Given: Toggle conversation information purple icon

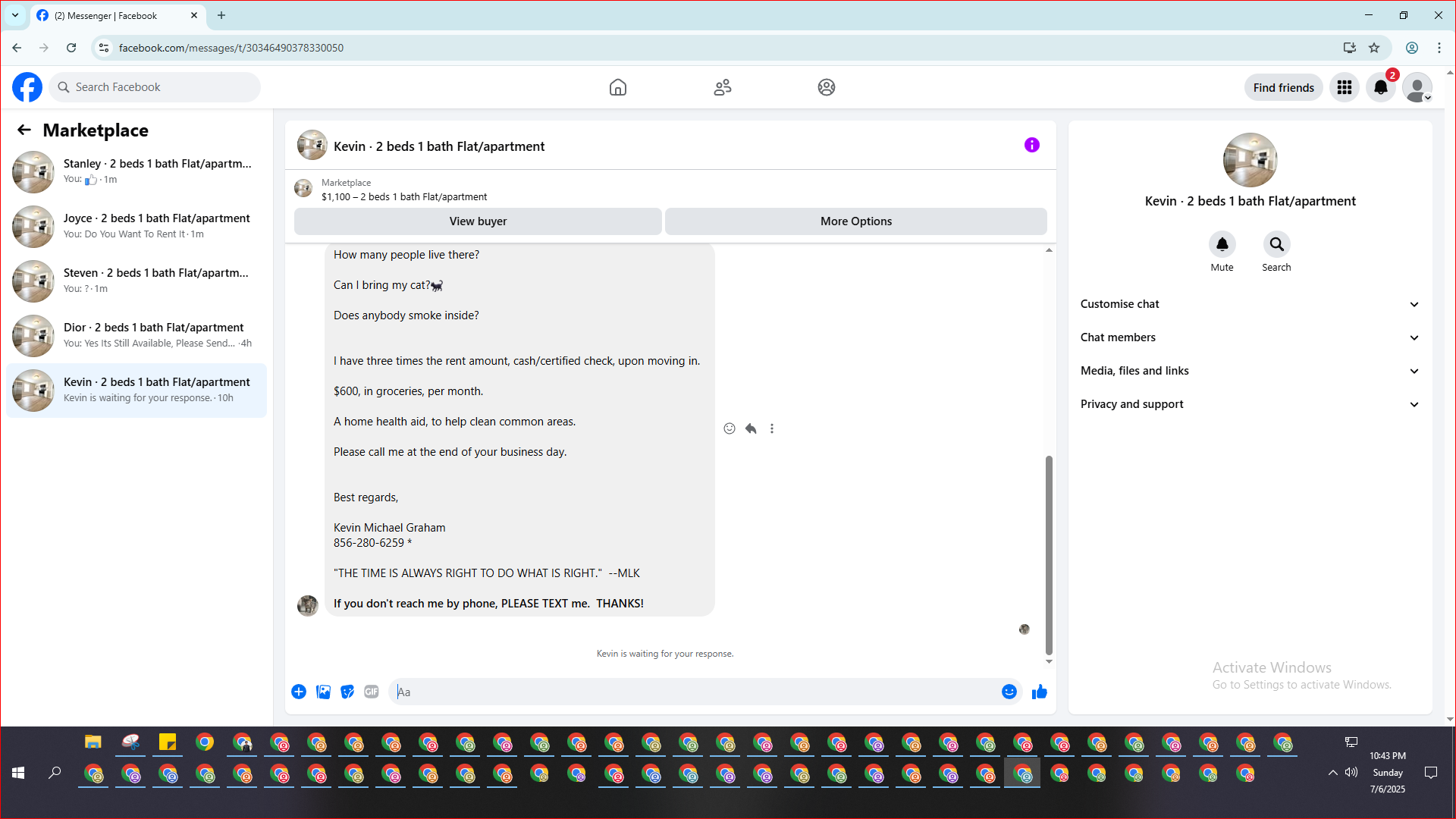Looking at the screenshot, I should [x=1031, y=145].
